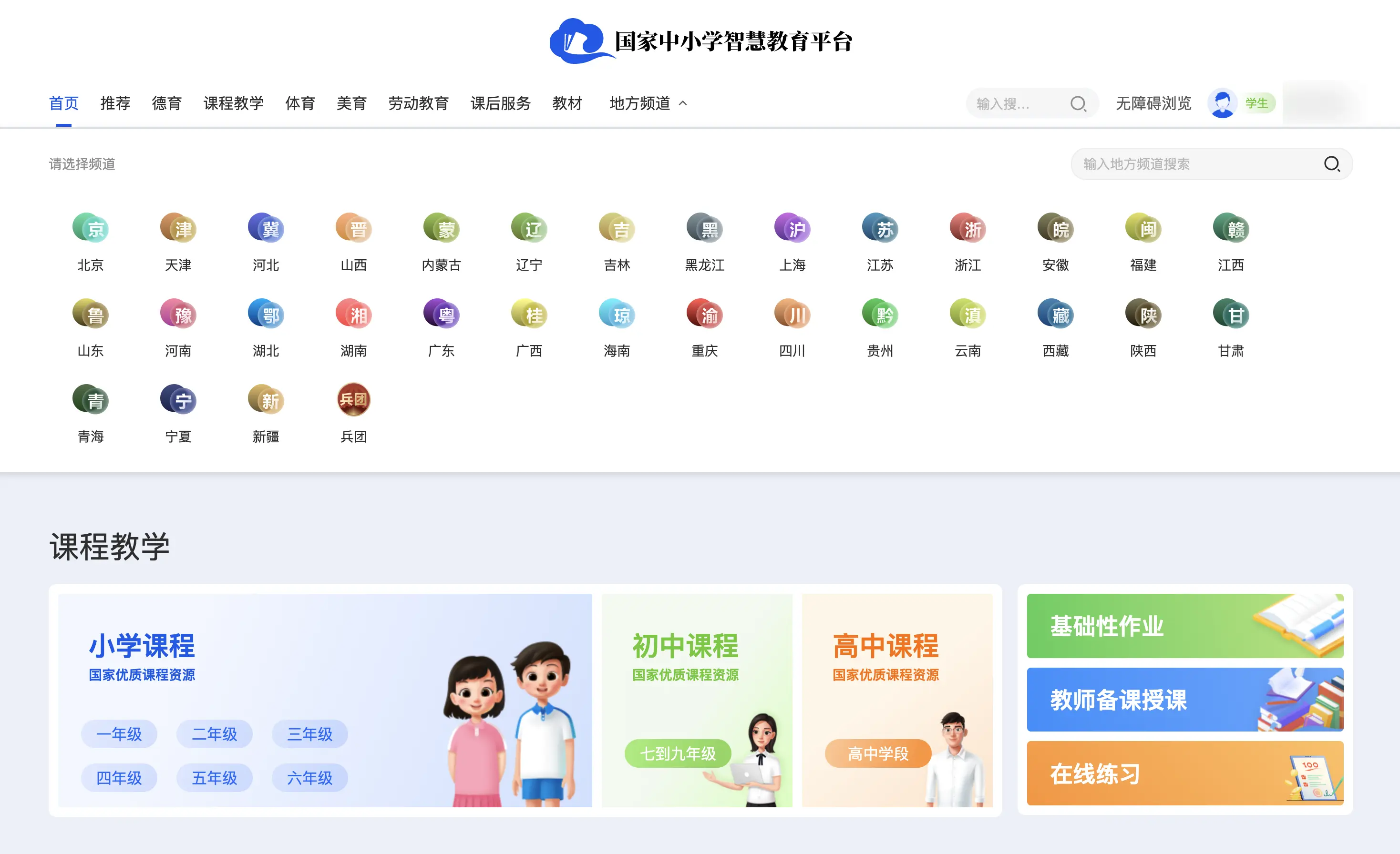Click the 陕西 channel badge
The image size is (1400, 854).
click(x=1143, y=314)
